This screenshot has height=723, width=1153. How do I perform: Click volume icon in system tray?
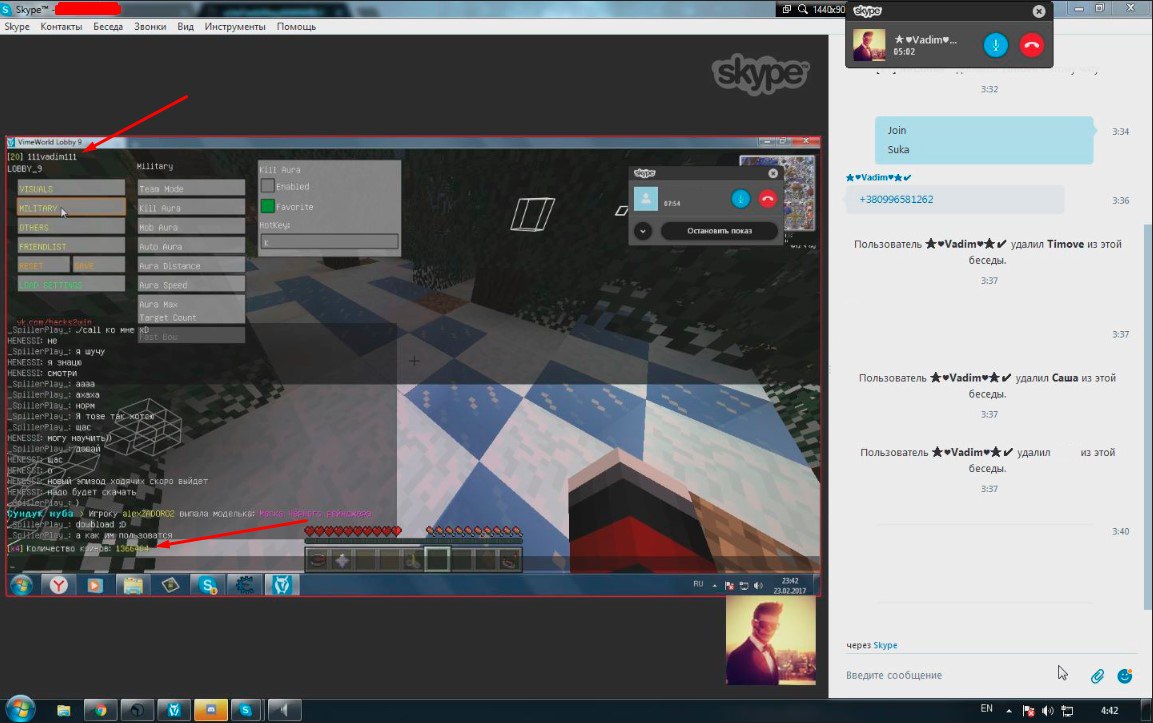tap(1048, 710)
